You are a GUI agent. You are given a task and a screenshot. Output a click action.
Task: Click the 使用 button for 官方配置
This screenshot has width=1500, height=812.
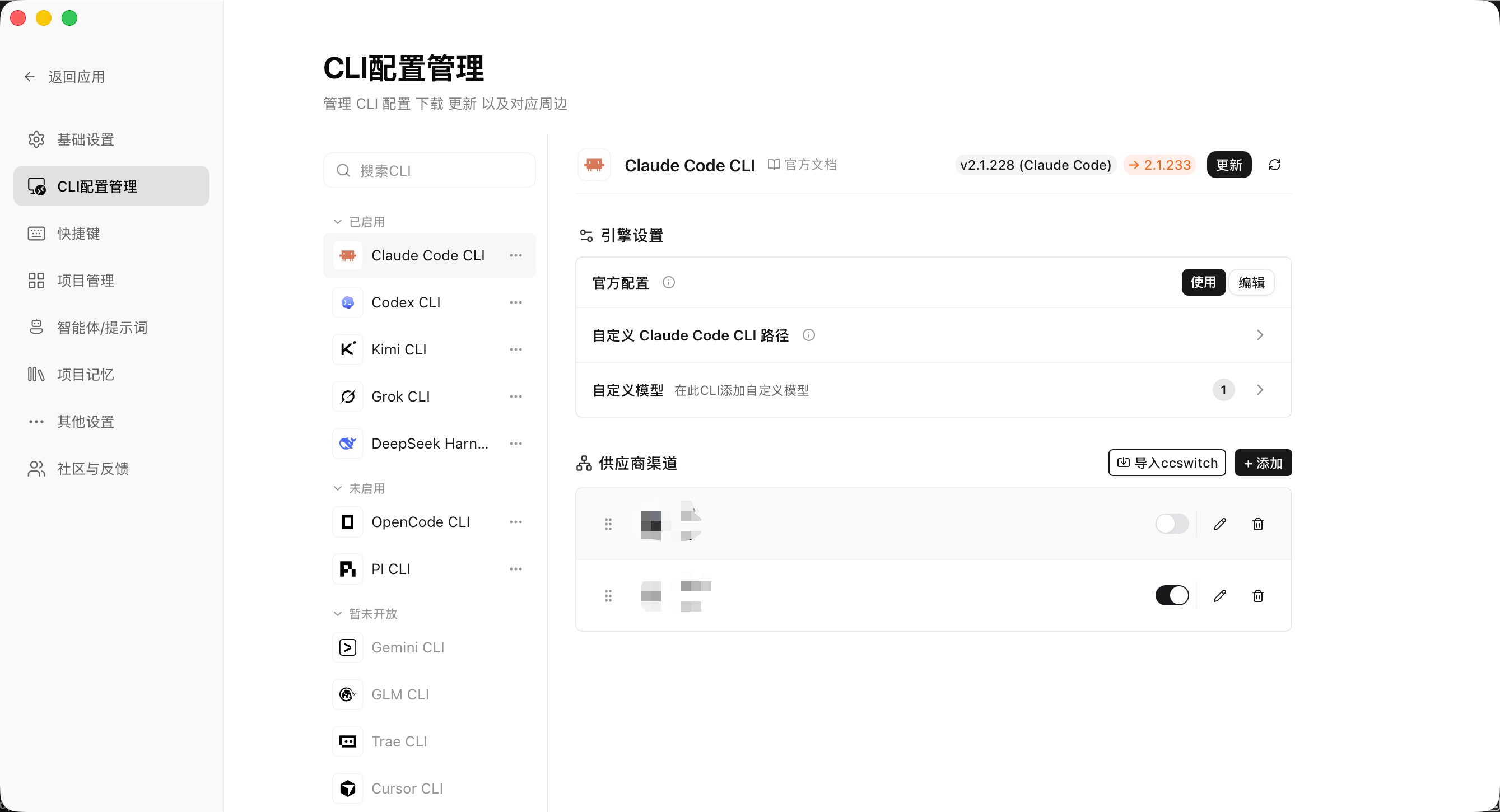click(x=1204, y=282)
